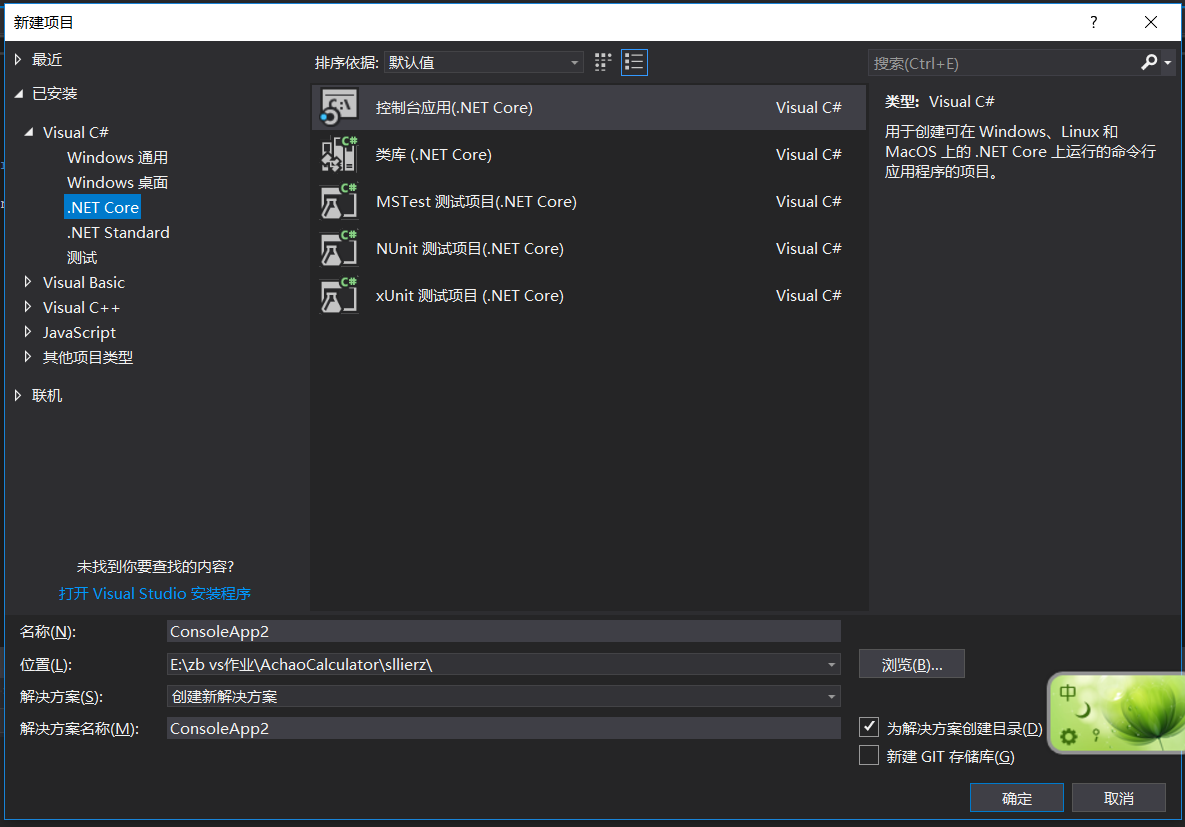Select the .NET Core category

pyautogui.click(x=103, y=207)
